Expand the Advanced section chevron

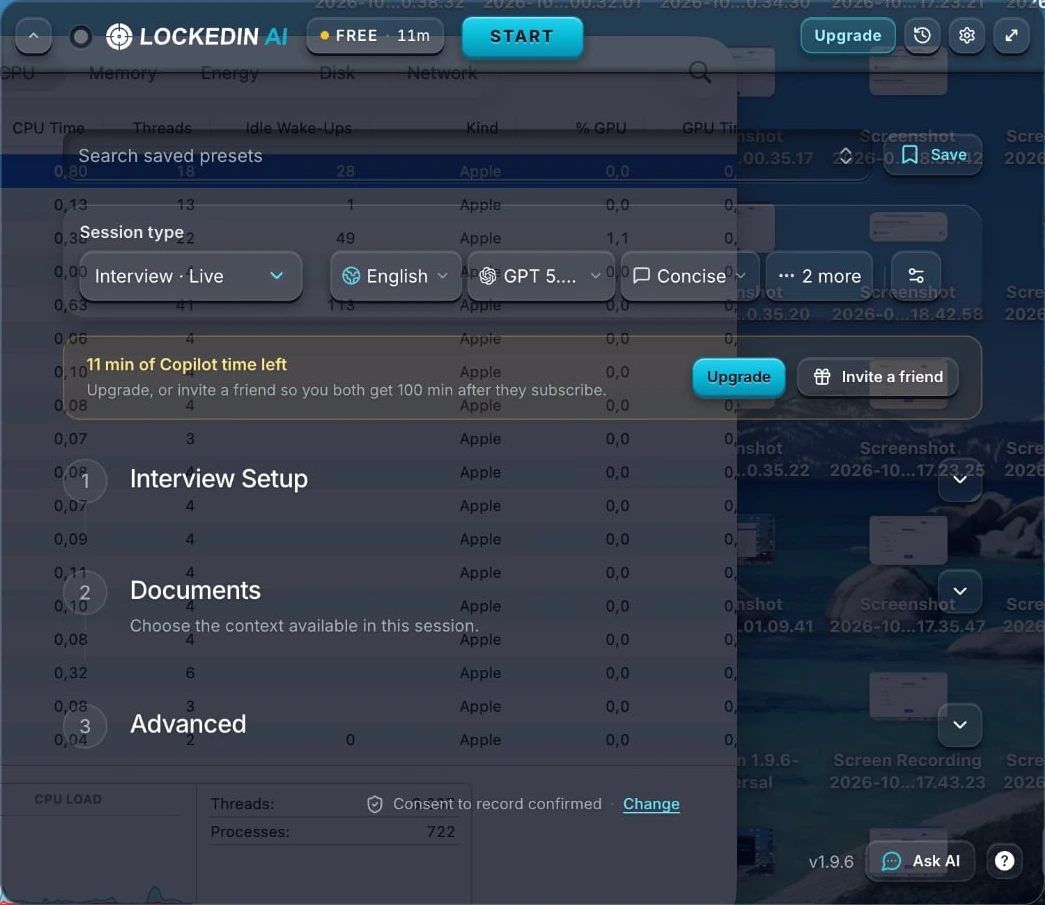(x=960, y=724)
